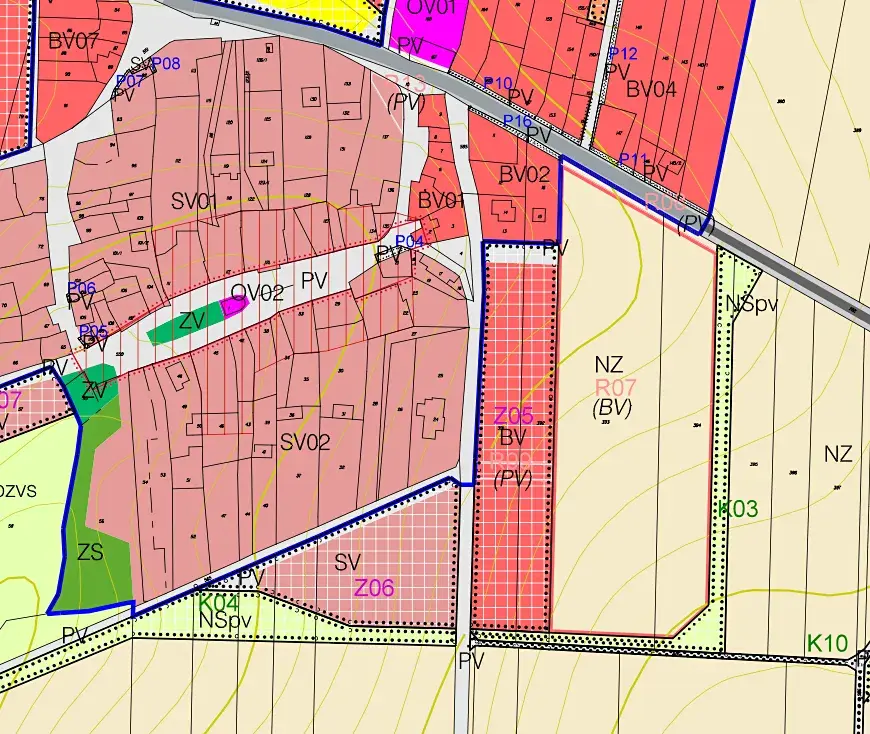The height and width of the screenshot is (734, 870).
Task: Click the SV01 zone label
Action: click(194, 202)
